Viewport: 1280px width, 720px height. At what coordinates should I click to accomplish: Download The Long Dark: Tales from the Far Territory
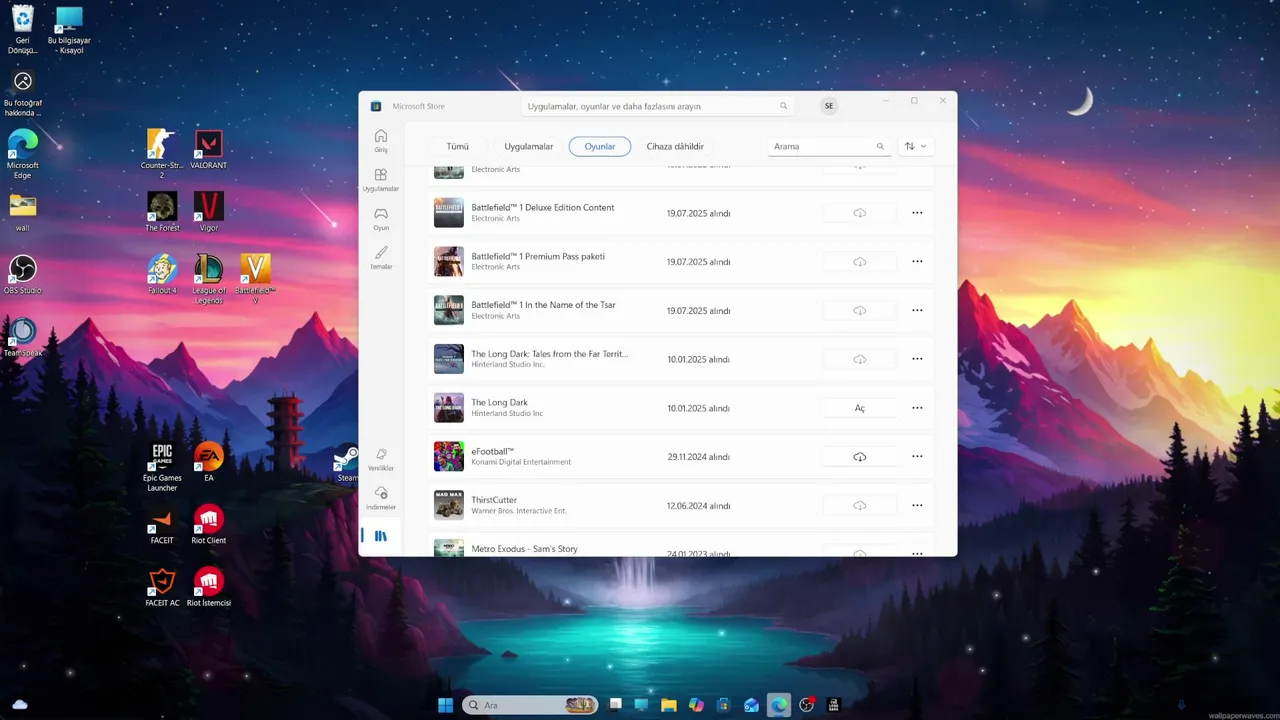click(x=859, y=359)
